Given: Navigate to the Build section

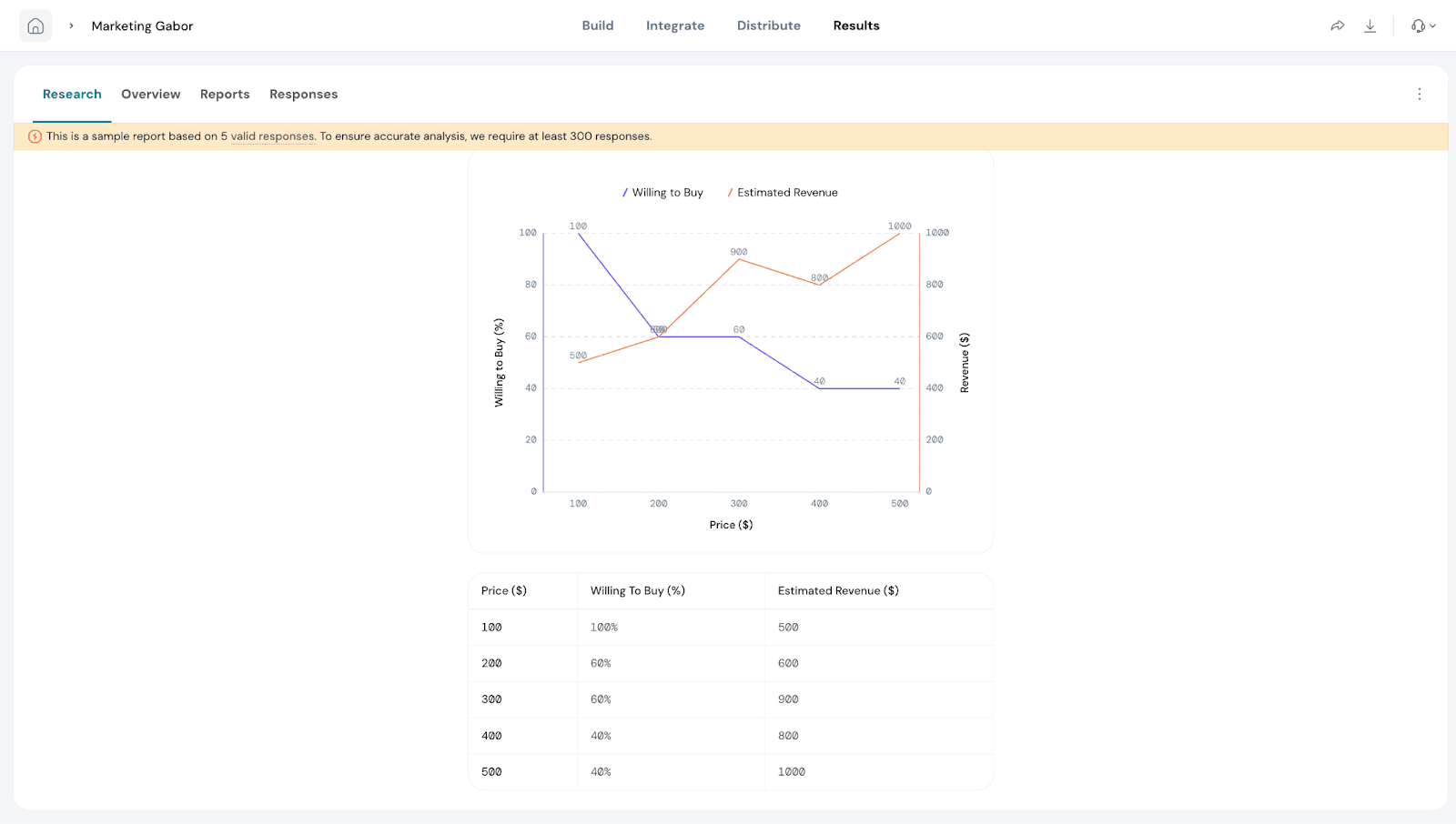Looking at the screenshot, I should [x=598, y=25].
